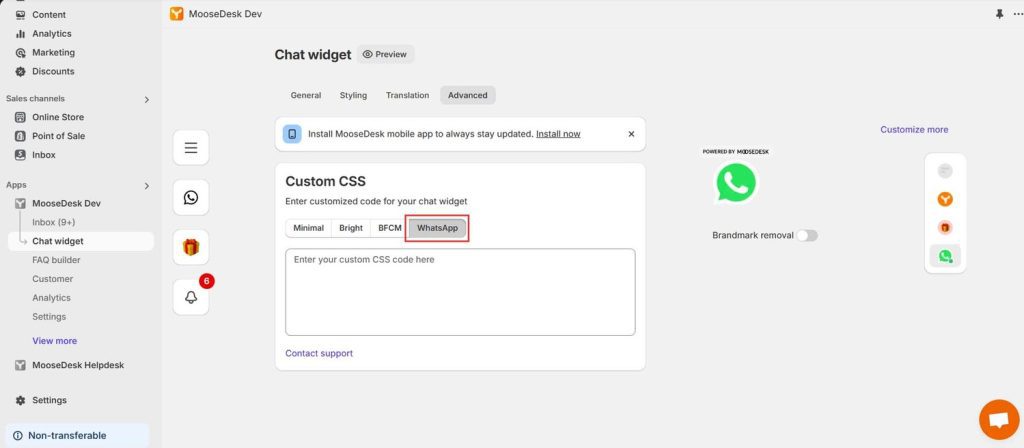Click the mobile phone icon in install banner
Image resolution: width=1024 pixels, height=448 pixels.
tap(292, 134)
